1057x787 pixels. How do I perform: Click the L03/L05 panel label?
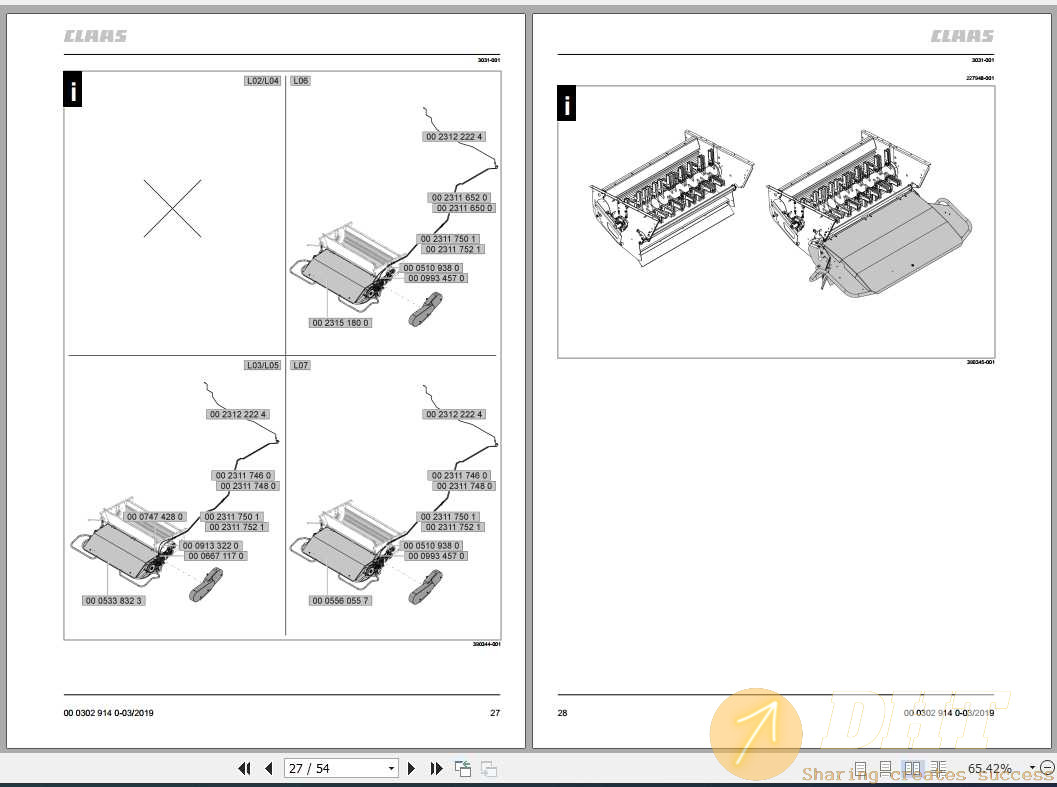tap(263, 365)
